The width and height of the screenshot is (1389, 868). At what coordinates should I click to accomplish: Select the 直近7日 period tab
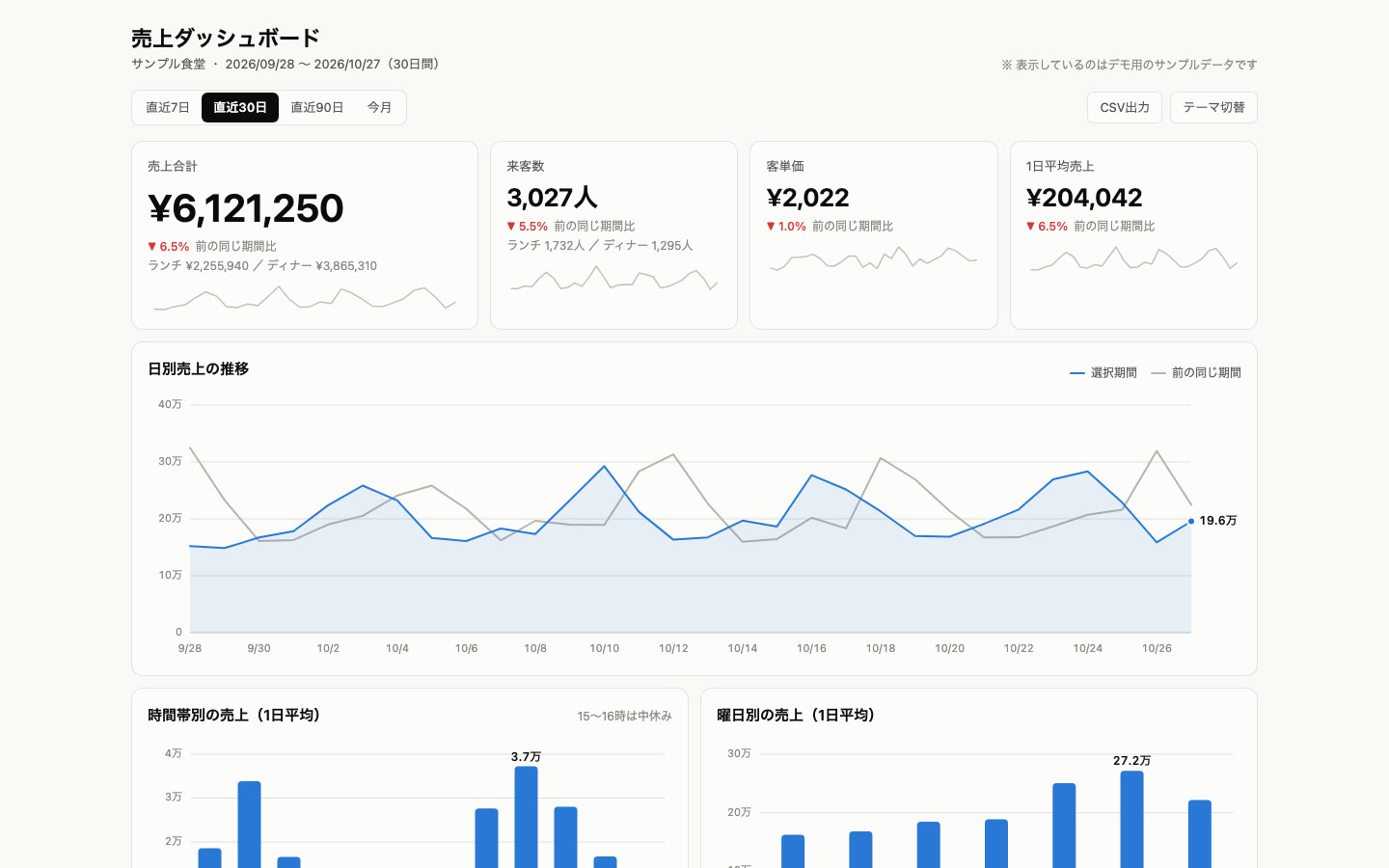coord(168,107)
